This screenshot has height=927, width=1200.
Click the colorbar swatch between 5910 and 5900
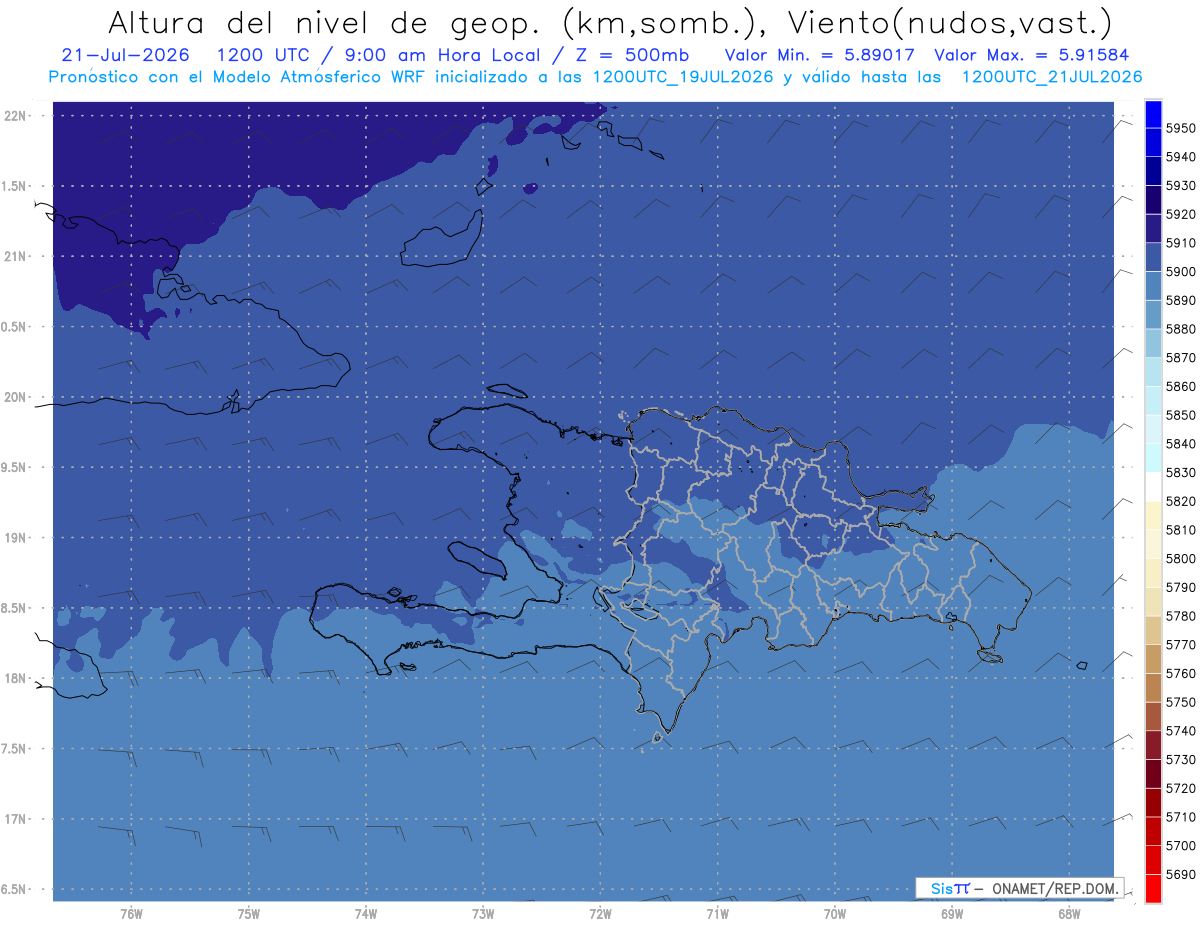1153,257
